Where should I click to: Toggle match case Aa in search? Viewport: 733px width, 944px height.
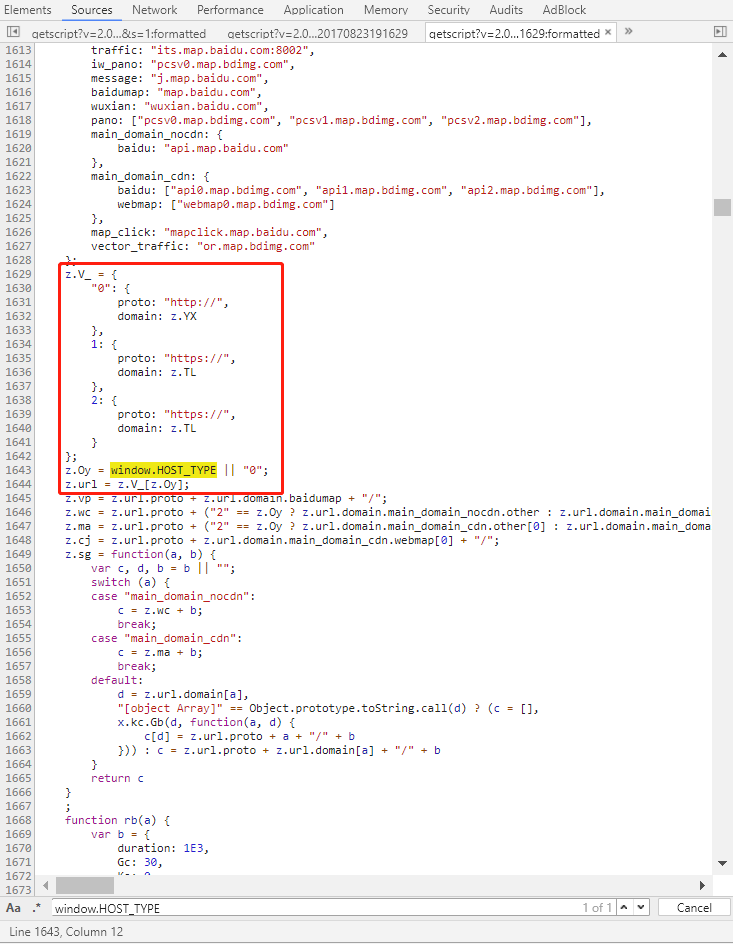click(13, 907)
